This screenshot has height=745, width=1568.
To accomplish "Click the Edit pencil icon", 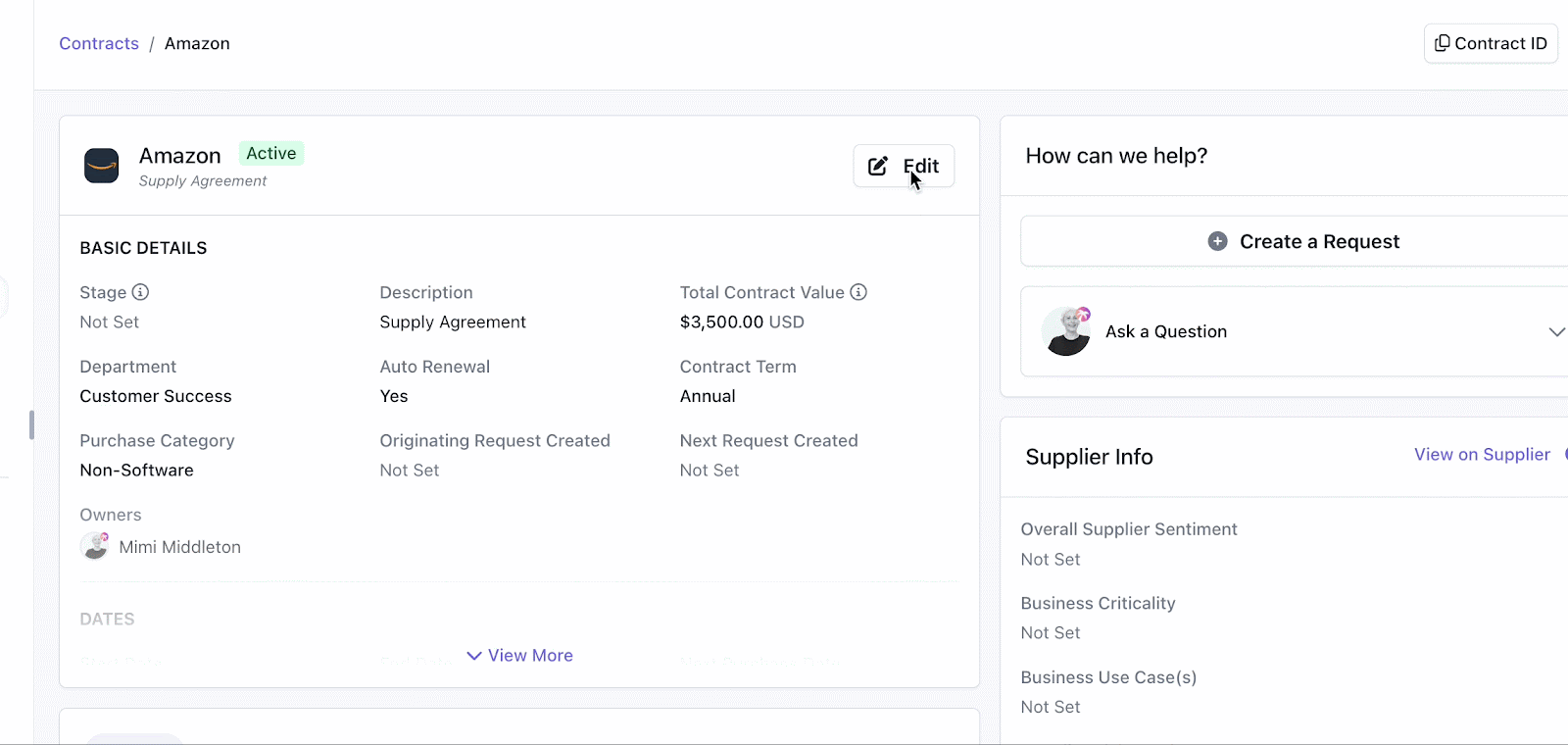I will point(878,166).
